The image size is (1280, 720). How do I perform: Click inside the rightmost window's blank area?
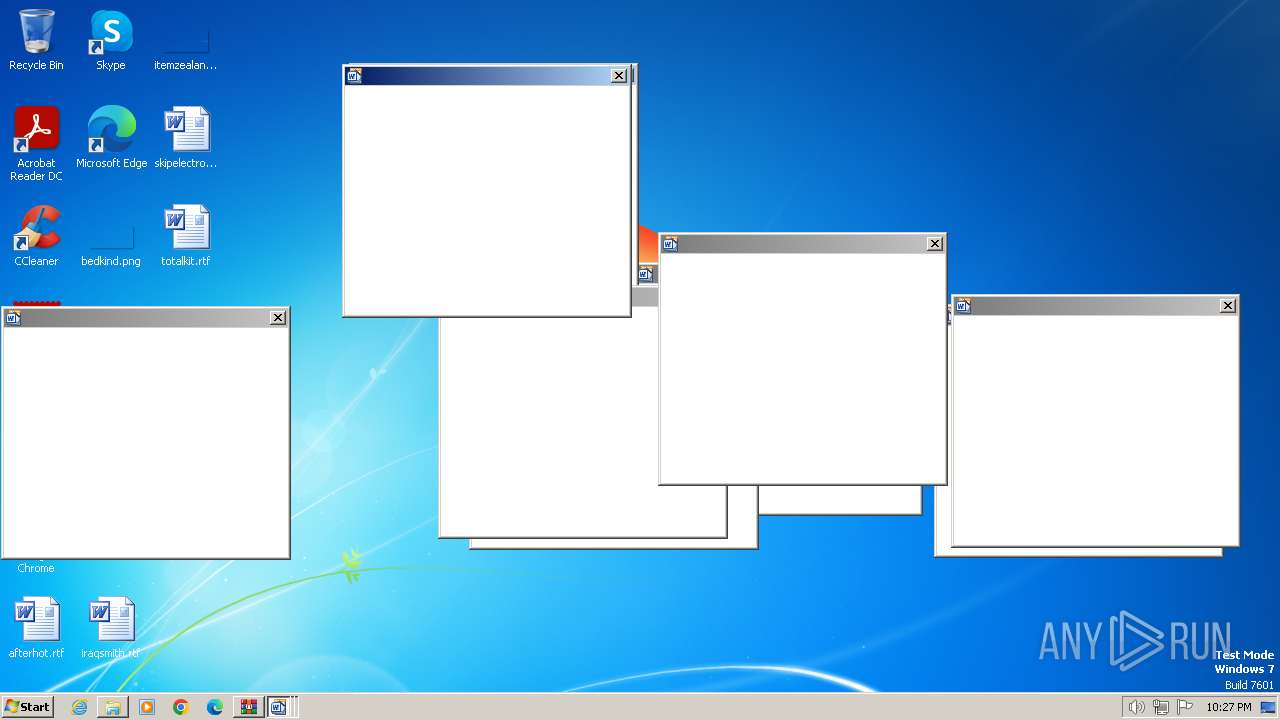tap(1095, 429)
